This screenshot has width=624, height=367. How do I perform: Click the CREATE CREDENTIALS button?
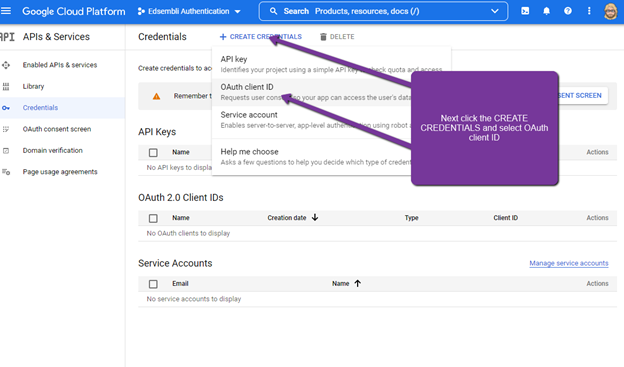tap(261, 37)
